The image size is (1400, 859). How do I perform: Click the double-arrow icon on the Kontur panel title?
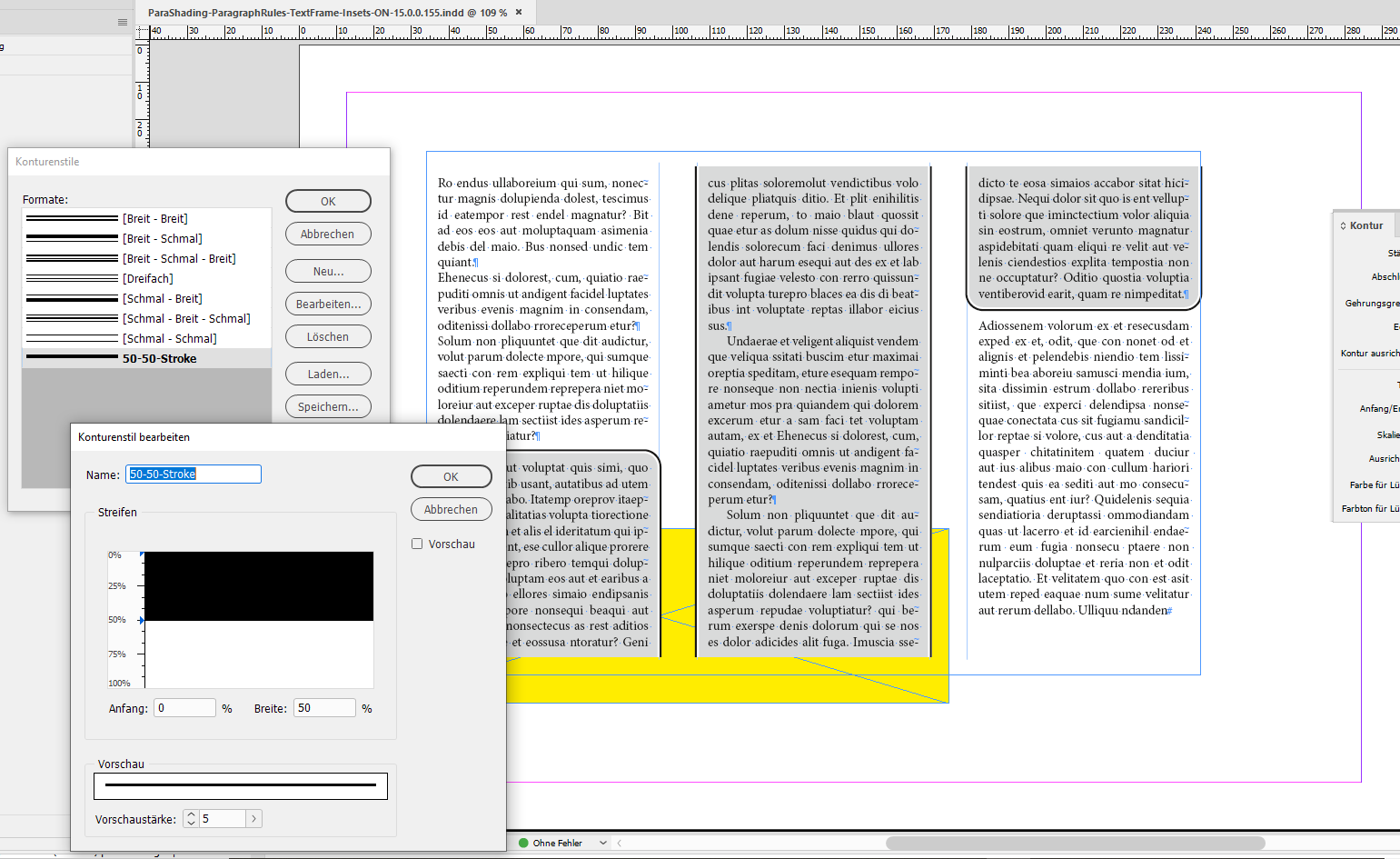1344,225
